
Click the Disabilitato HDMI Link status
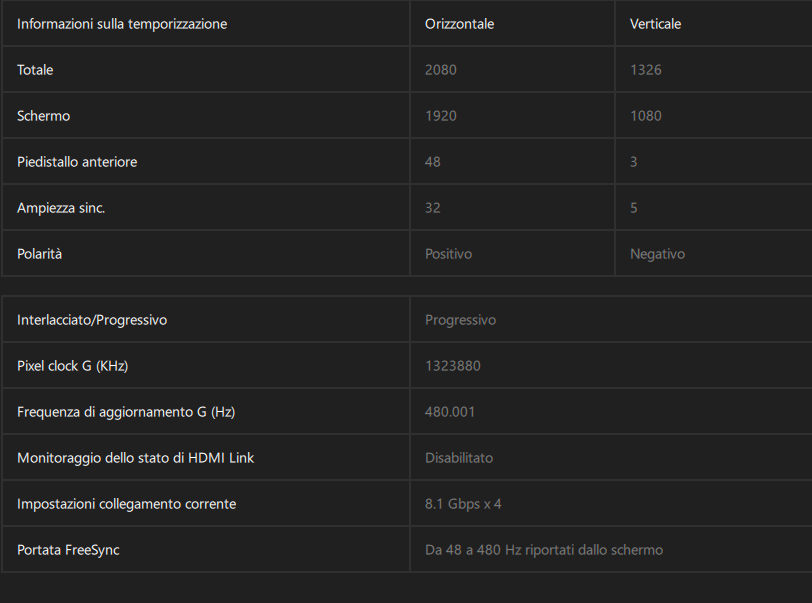click(x=459, y=458)
